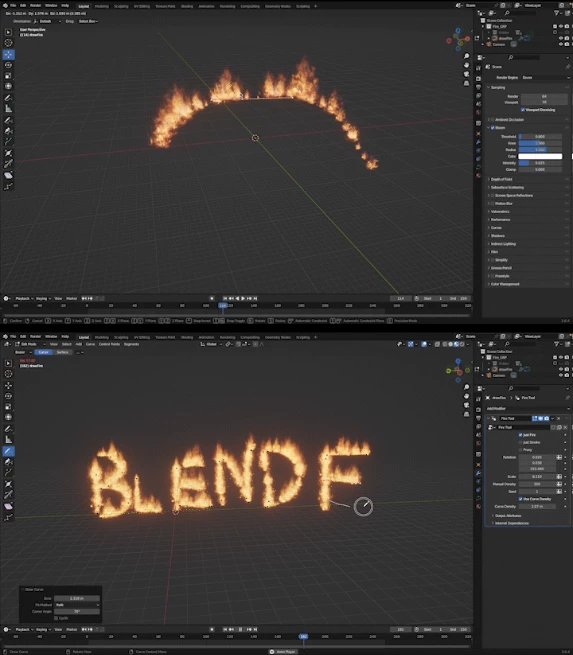Select the Draw curve tool in bottom window
573x655 pixels.
pos(8,451)
